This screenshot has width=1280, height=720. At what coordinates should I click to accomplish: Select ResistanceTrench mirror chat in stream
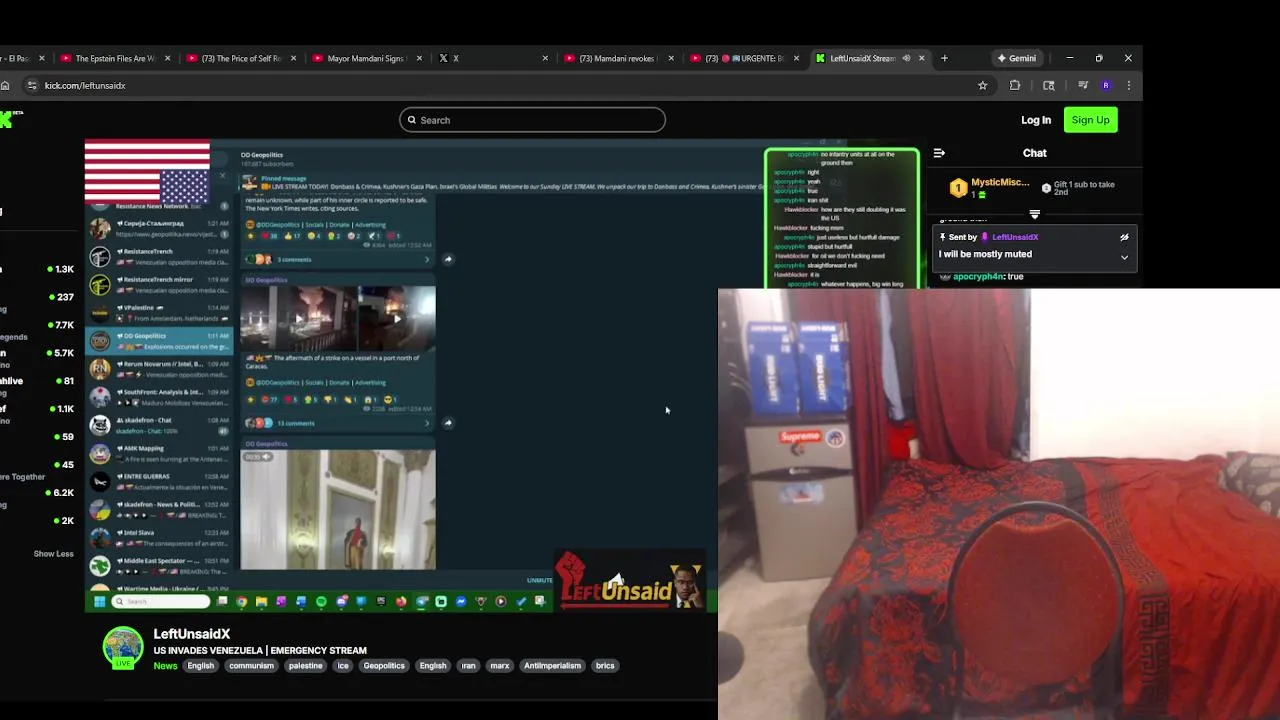point(160,285)
